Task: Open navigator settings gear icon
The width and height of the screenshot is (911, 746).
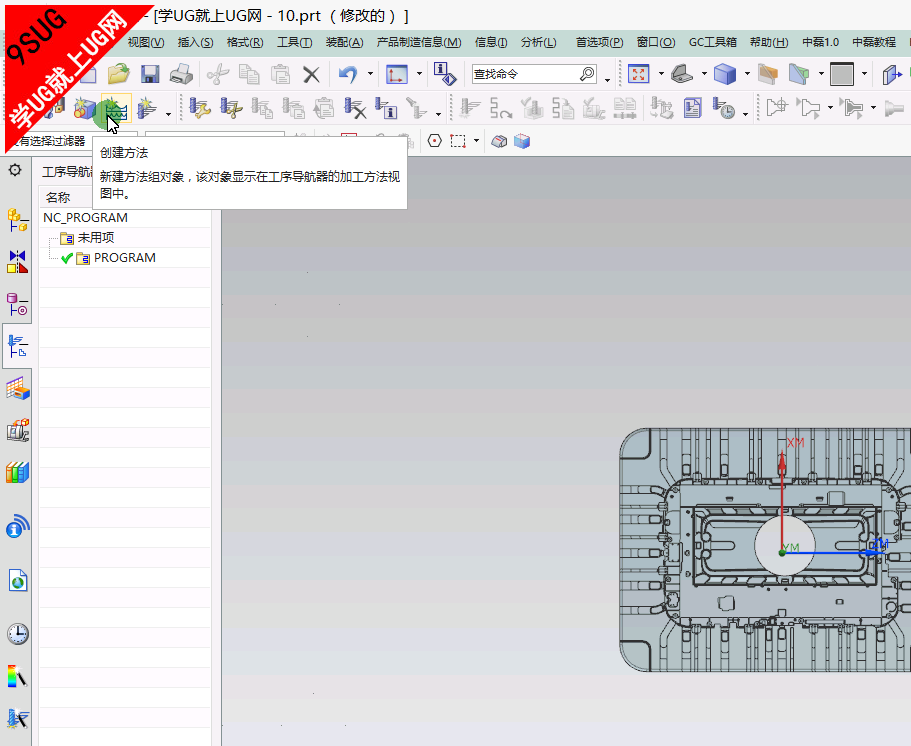Action: [15, 170]
